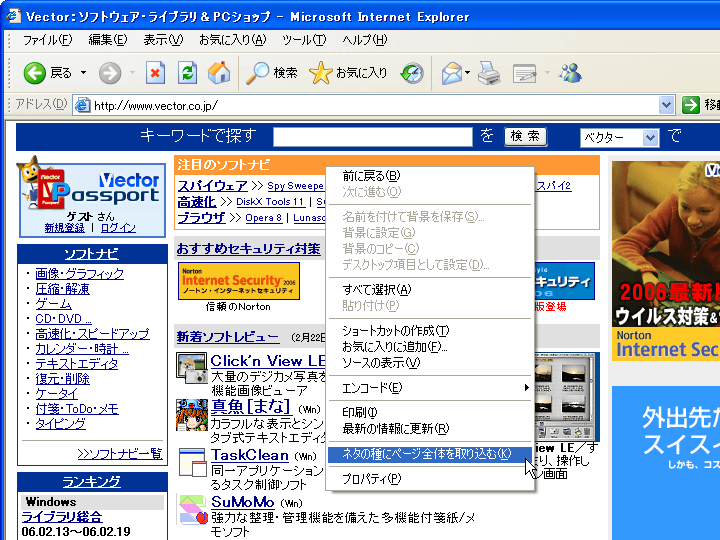Open the ツール(T) menu
Image resolution: width=720 pixels, height=540 pixels.
(x=304, y=40)
